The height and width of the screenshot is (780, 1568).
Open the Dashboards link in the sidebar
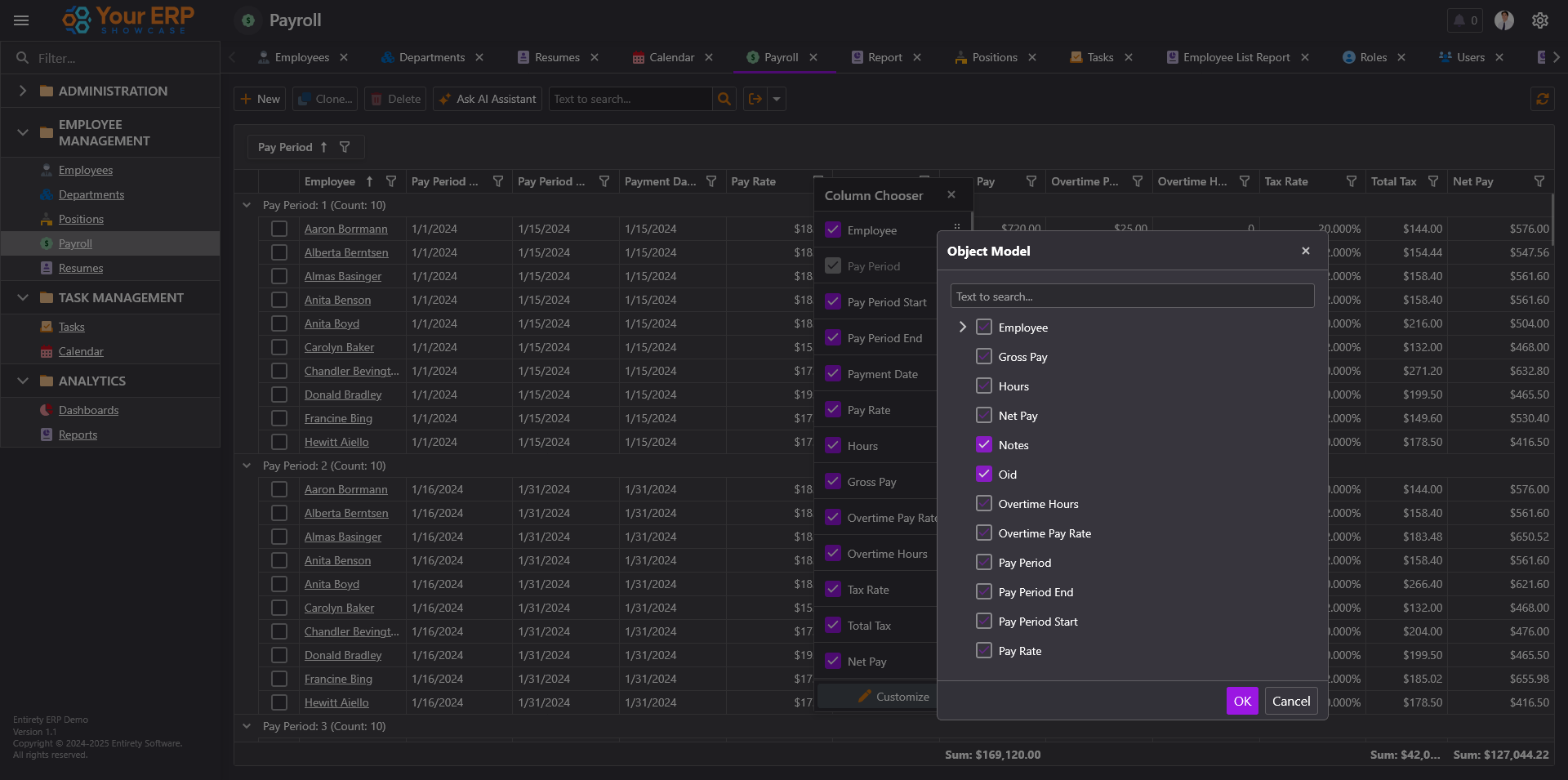88,410
